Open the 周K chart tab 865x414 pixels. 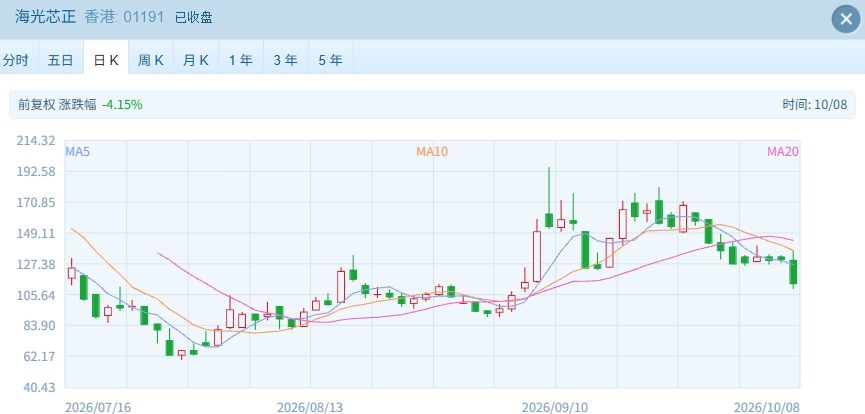click(151, 60)
